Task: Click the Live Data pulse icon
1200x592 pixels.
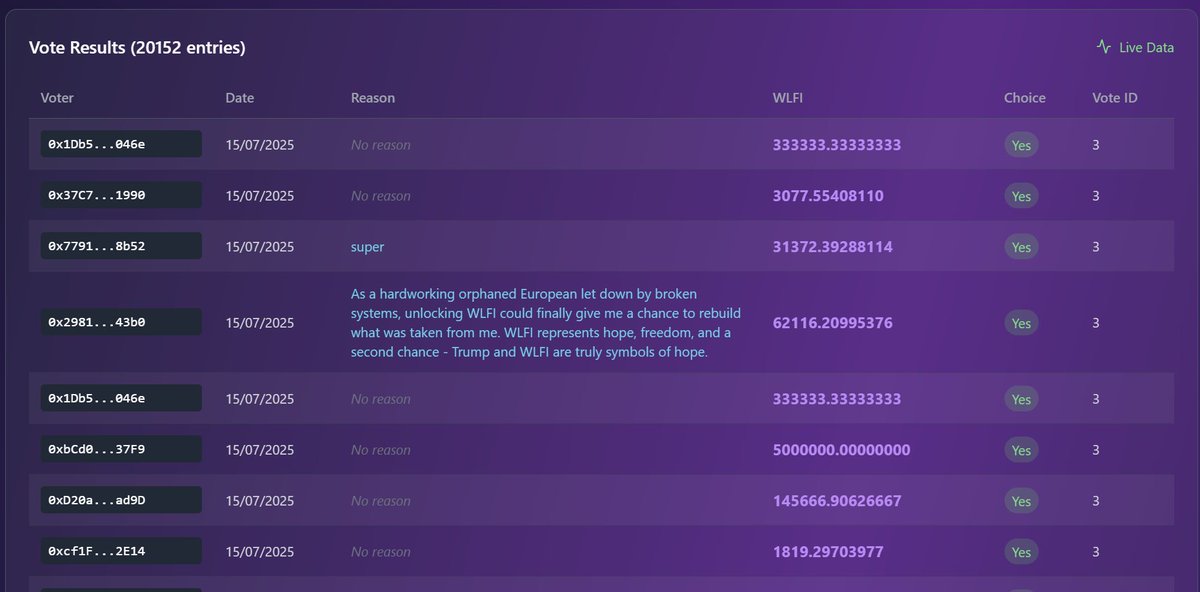Action: click(1104, 47)
